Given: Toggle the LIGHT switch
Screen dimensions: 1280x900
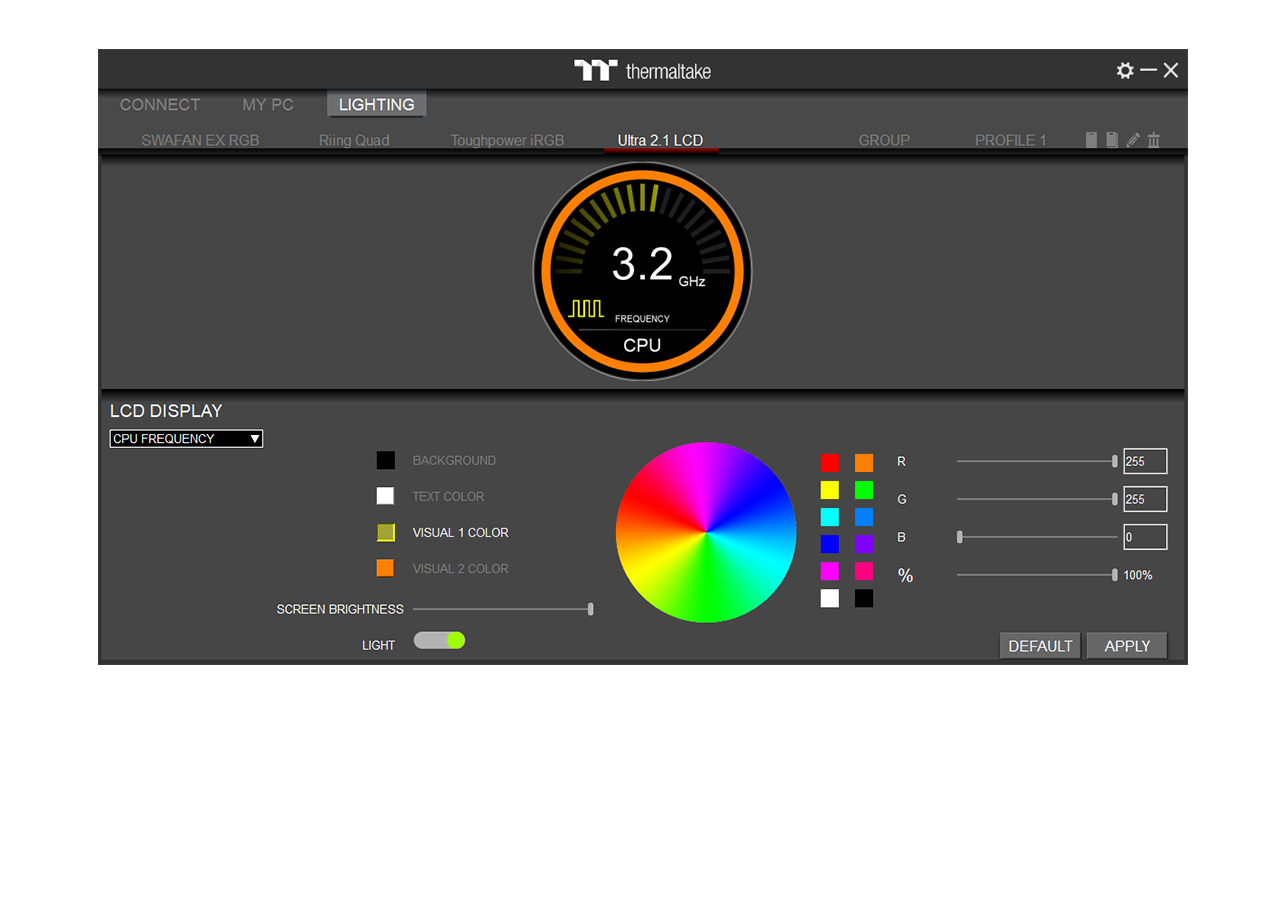Looking at the screenshot, I should click(440, 640).
